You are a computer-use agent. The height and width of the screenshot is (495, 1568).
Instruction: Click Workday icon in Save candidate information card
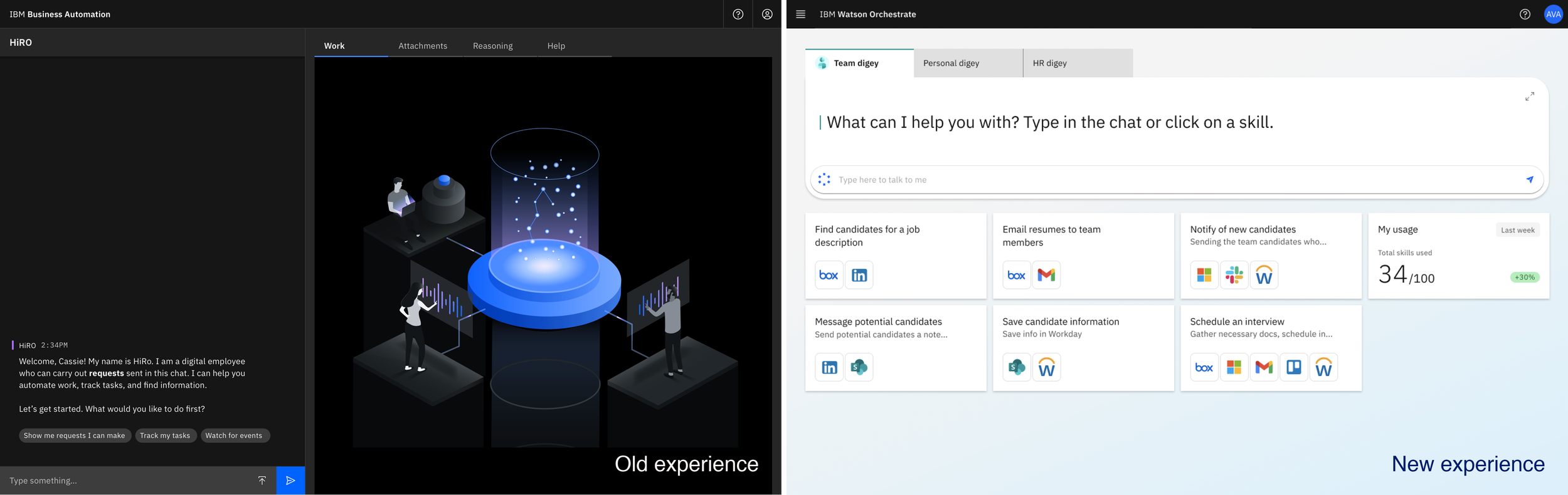point(1046,367)
